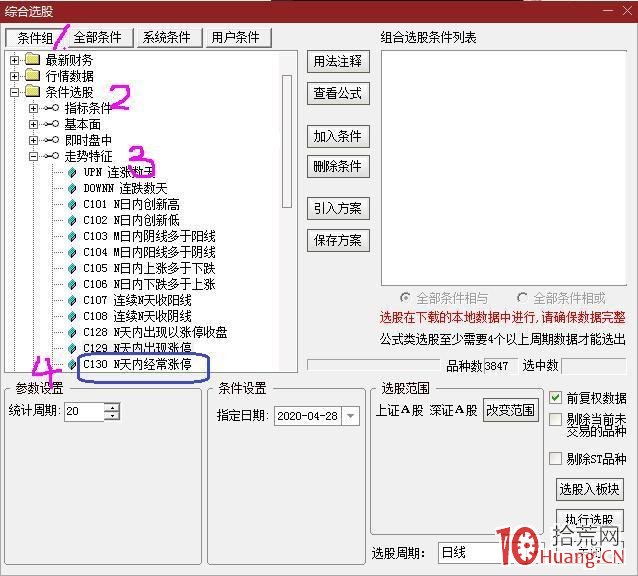Click the 走势特征 node icon
The image size is (638, 576).
click(51, 156)
